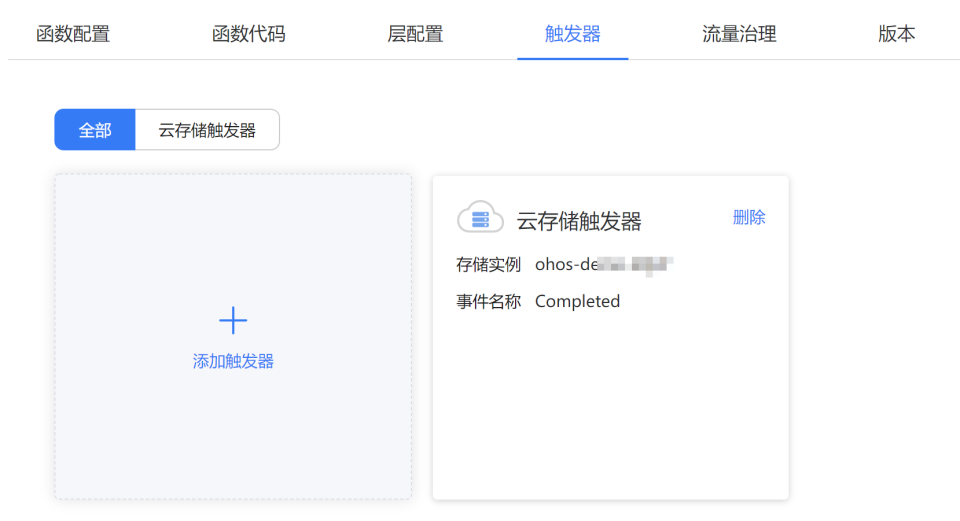Select the 全部 filter button

click(x=95, y=130)
